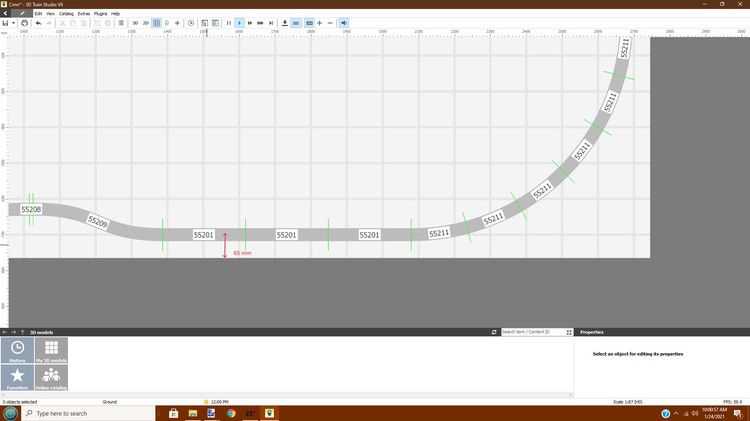Click the Cut scissors icon
Screen dimensions: 750x421
62,23
